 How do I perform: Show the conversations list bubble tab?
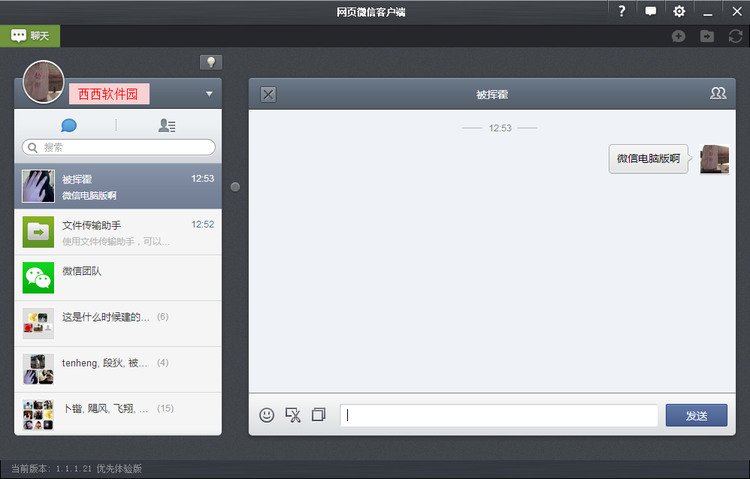click(69, 125)
